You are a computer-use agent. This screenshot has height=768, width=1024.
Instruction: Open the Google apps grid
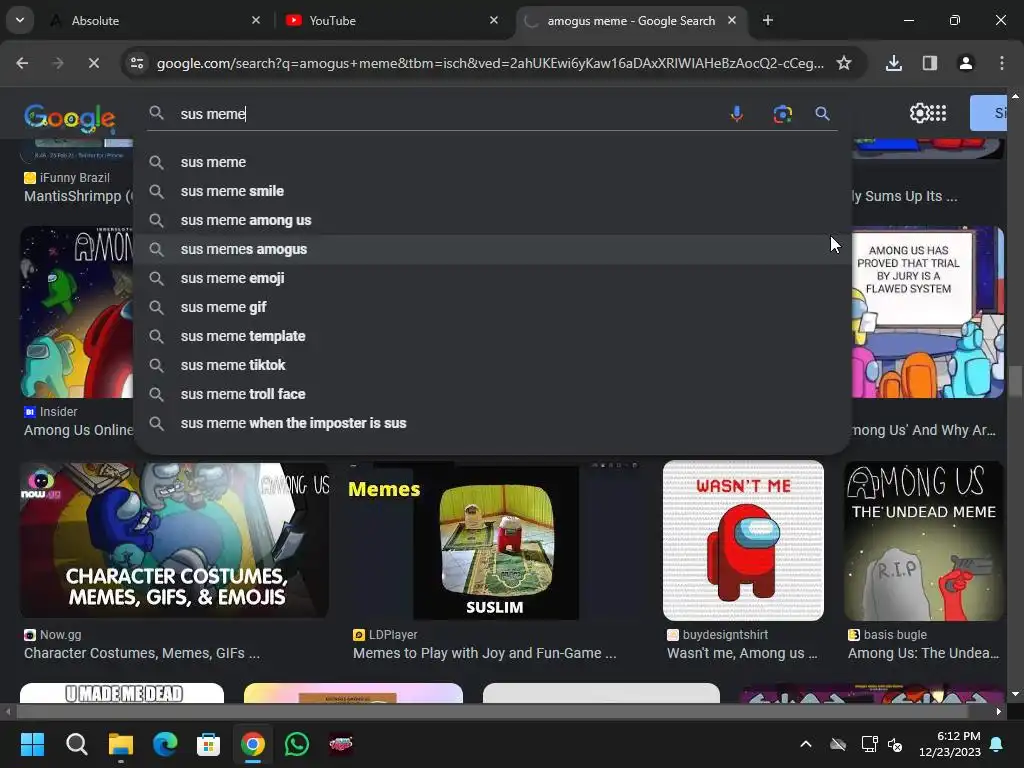(938, 113)
